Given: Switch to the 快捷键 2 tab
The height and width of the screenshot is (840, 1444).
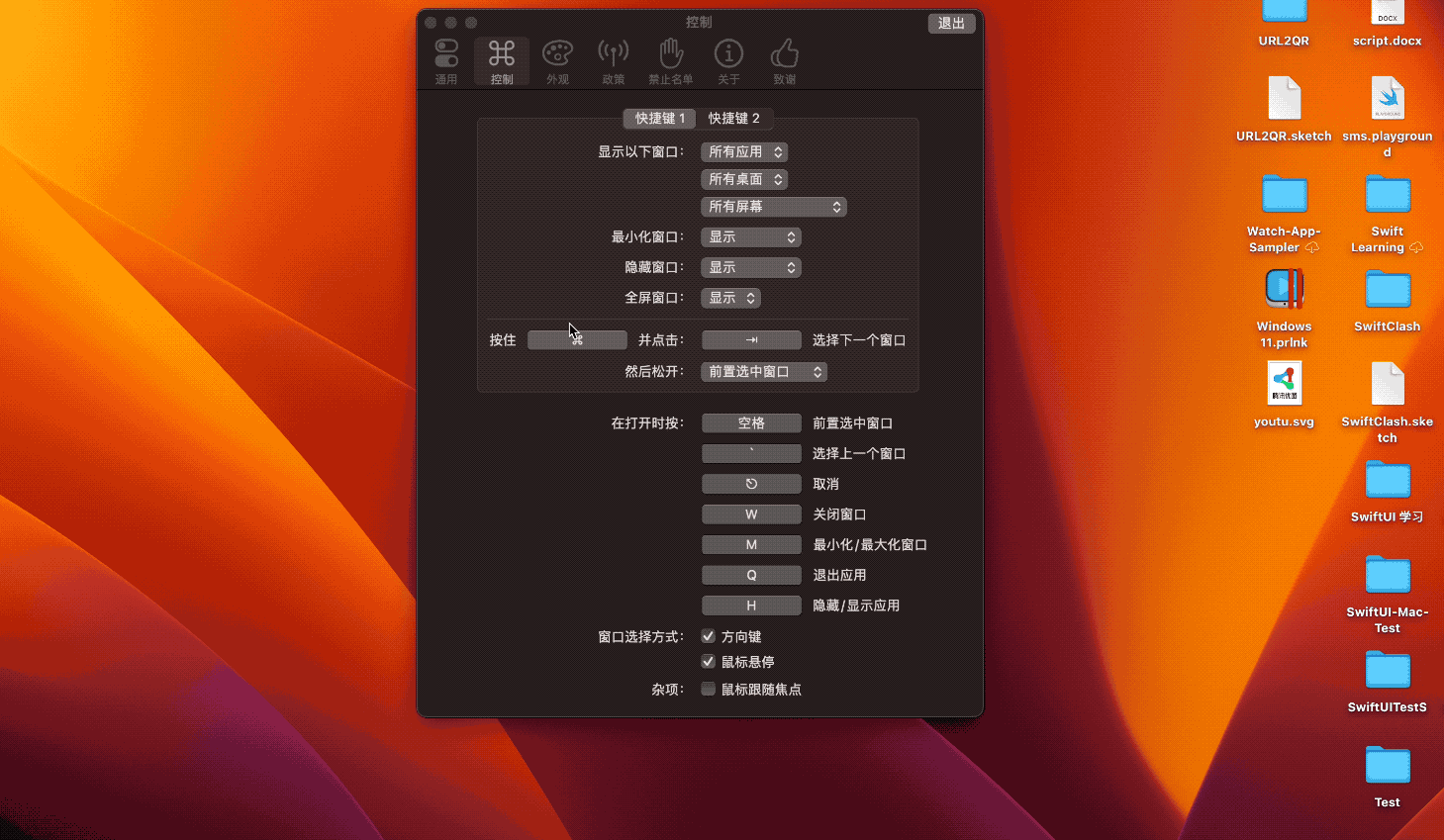Looking at the screenshot, I should click(x=735, y=118).
